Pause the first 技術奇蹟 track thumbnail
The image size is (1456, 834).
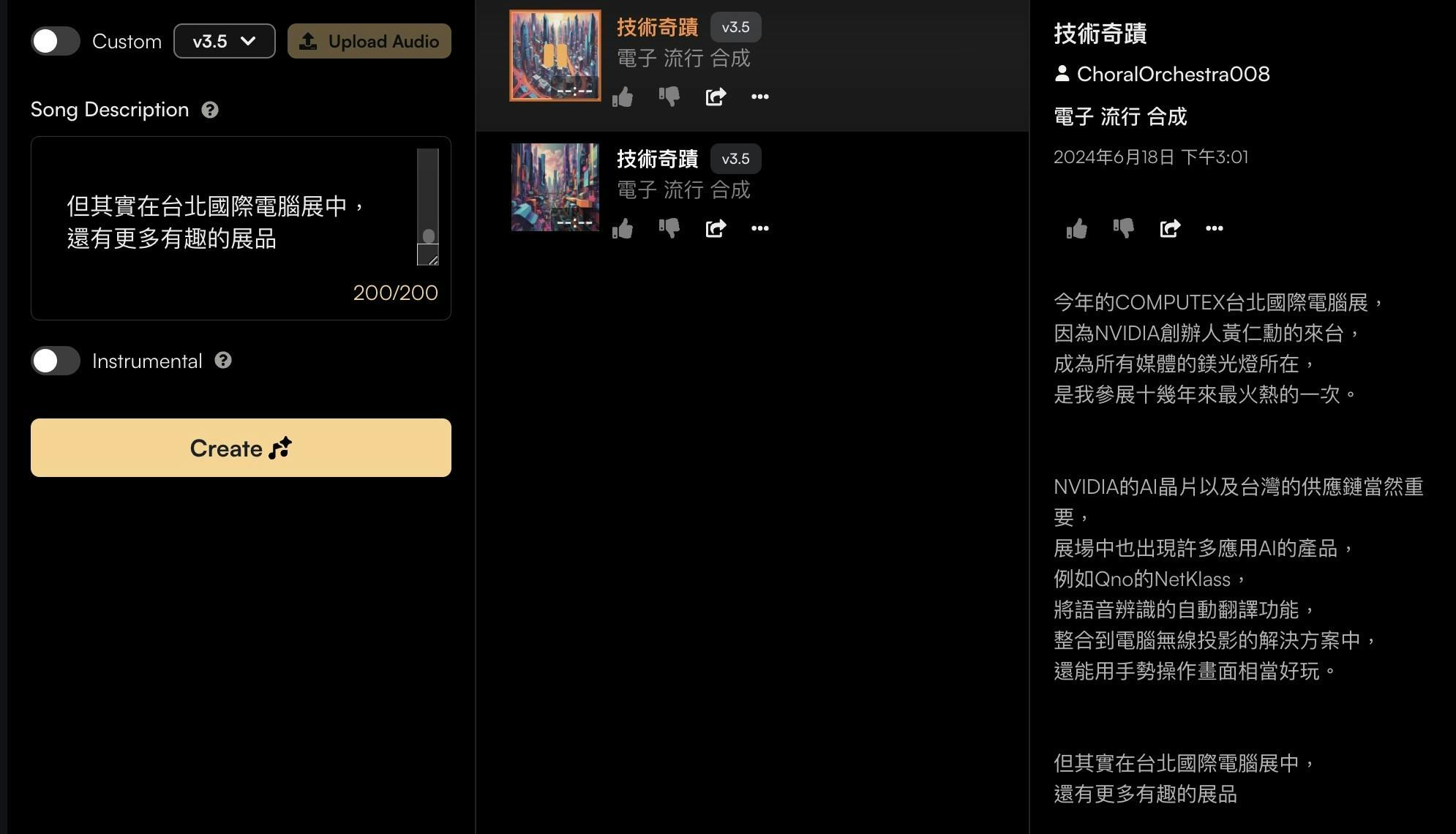coord(555,56)
